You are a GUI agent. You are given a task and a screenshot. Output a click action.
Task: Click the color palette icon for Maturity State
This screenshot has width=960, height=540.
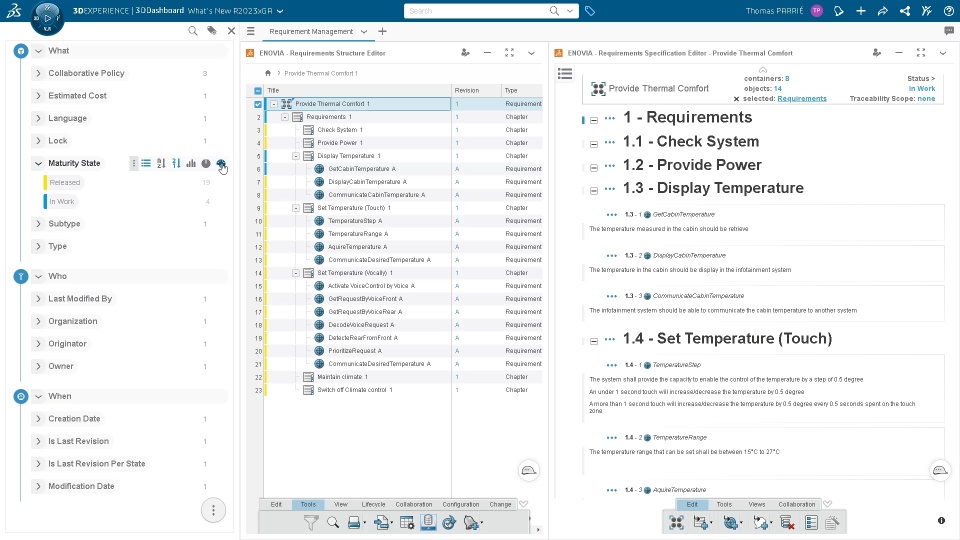[220, 163]
